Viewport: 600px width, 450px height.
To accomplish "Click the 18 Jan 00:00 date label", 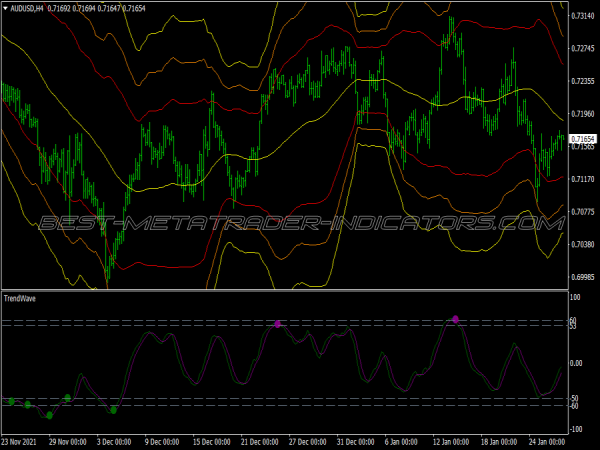I will click(x=499, y=442).
